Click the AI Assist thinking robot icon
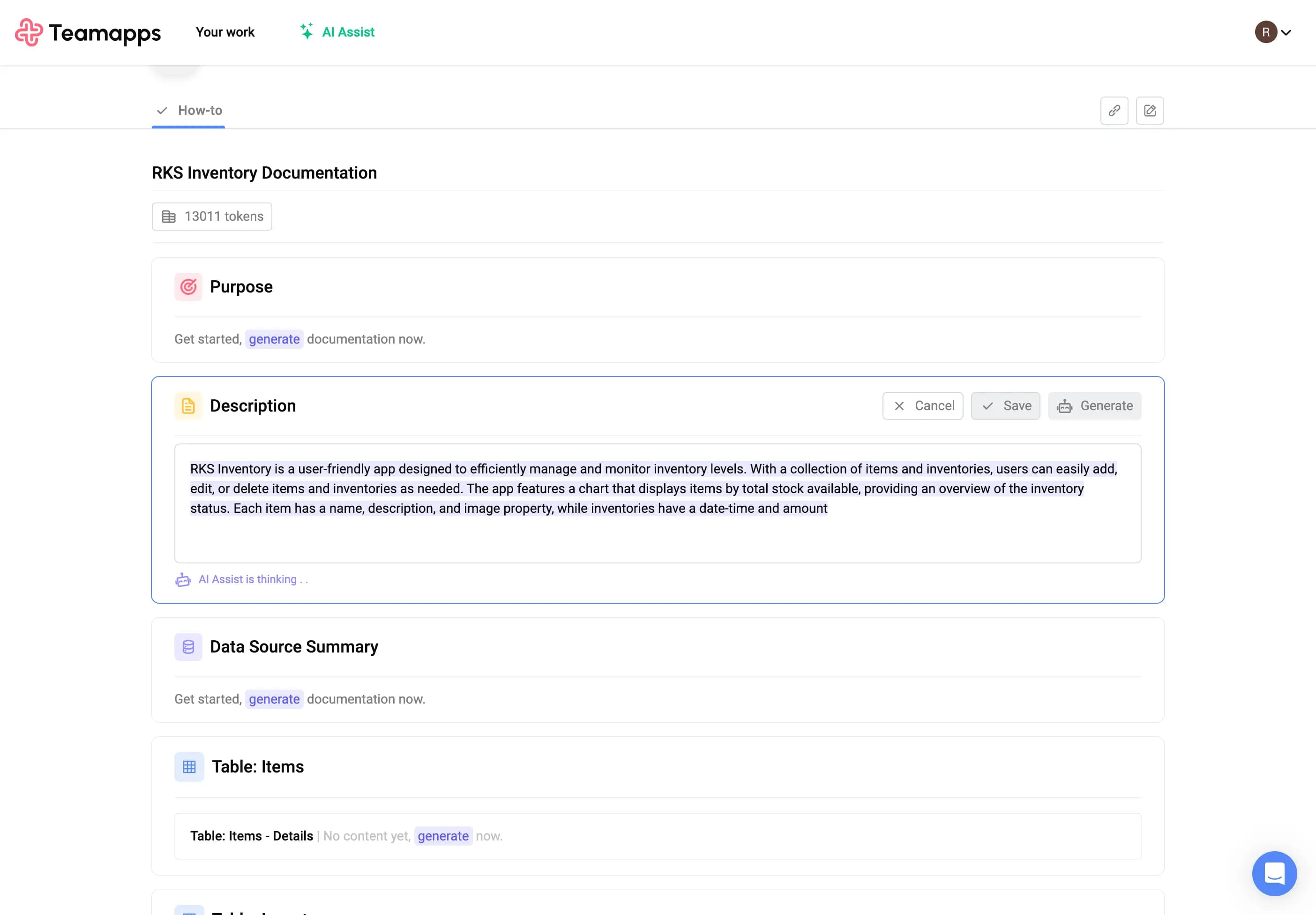1316x915 pixels. (x=183, y=580)
